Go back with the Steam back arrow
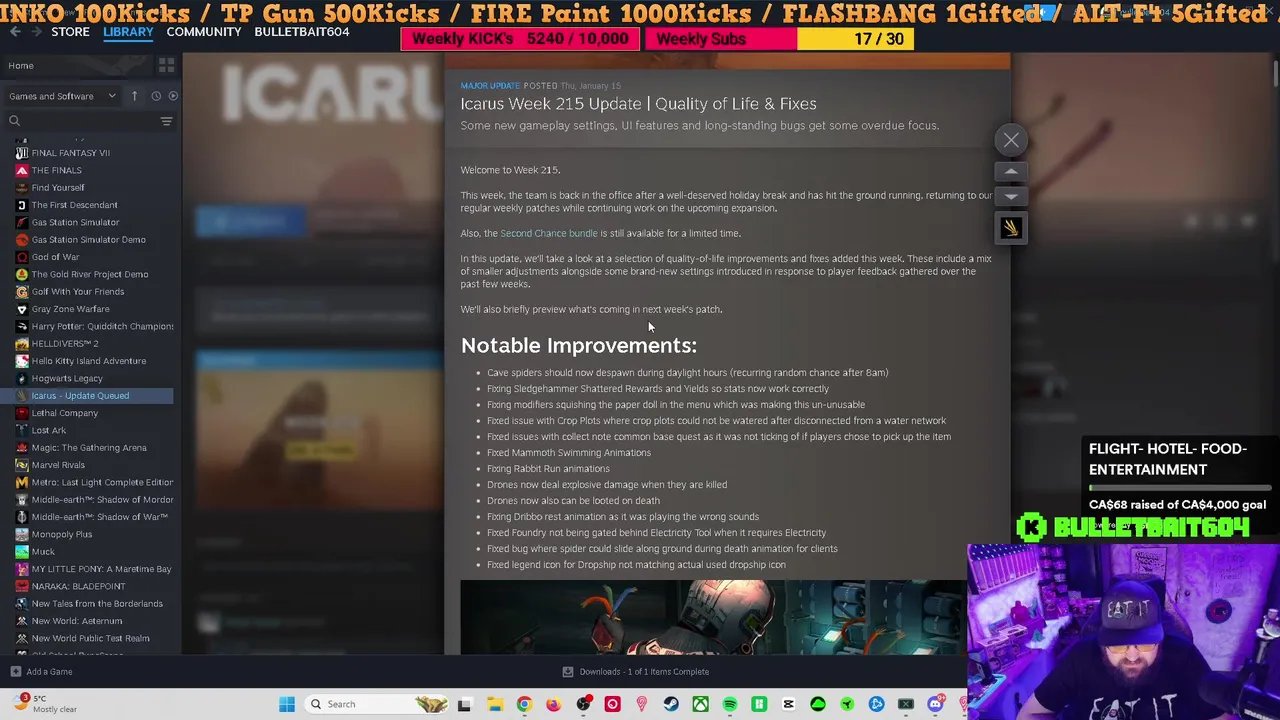 click(15, 32)
